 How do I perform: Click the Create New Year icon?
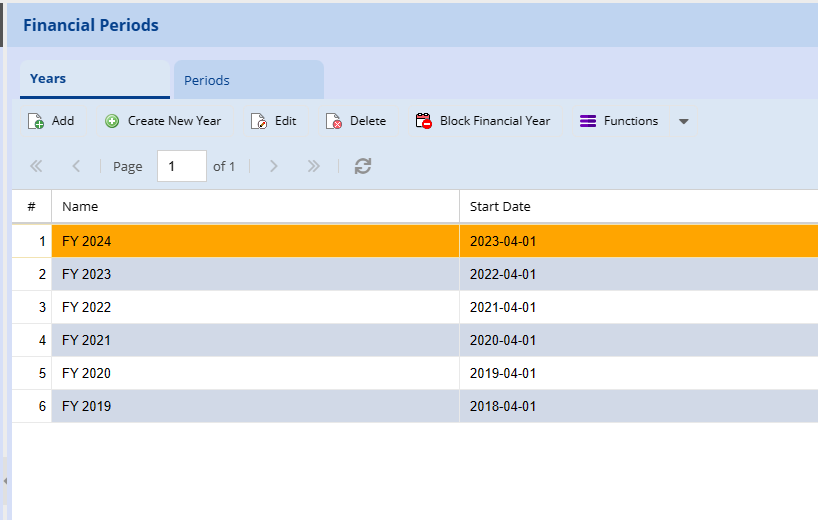112,121
